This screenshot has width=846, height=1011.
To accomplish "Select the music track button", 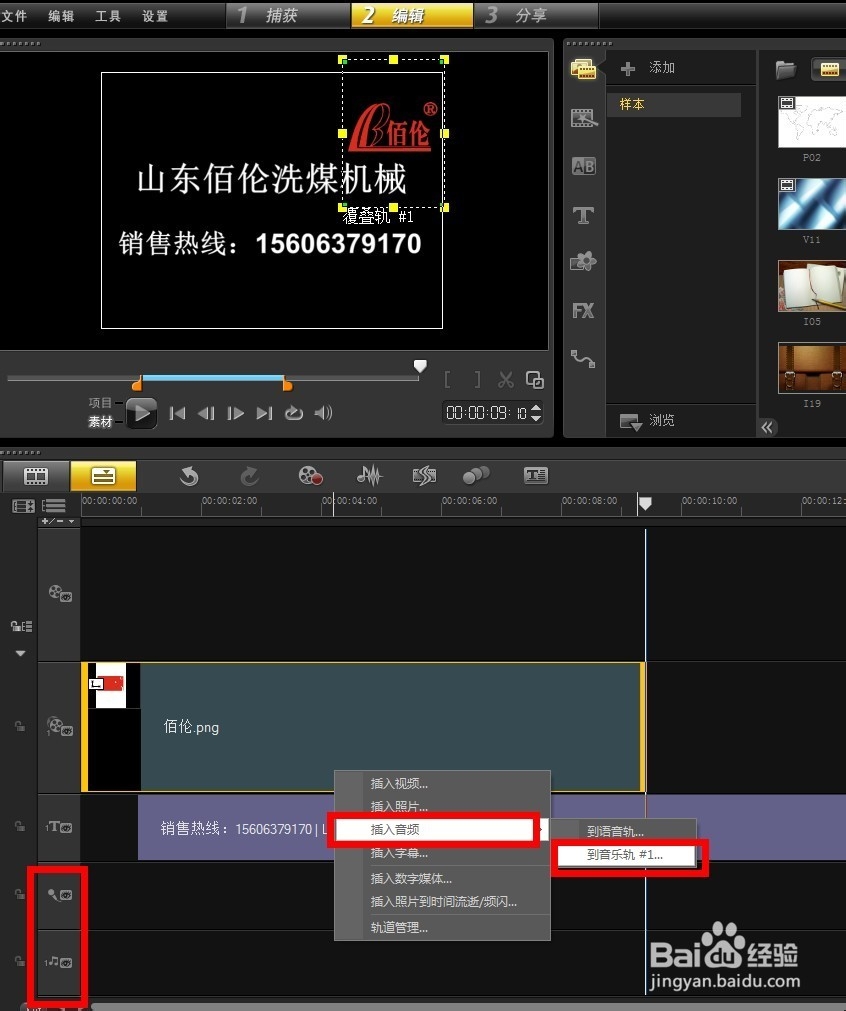I will pyautogui.click(x=59, y=962).
